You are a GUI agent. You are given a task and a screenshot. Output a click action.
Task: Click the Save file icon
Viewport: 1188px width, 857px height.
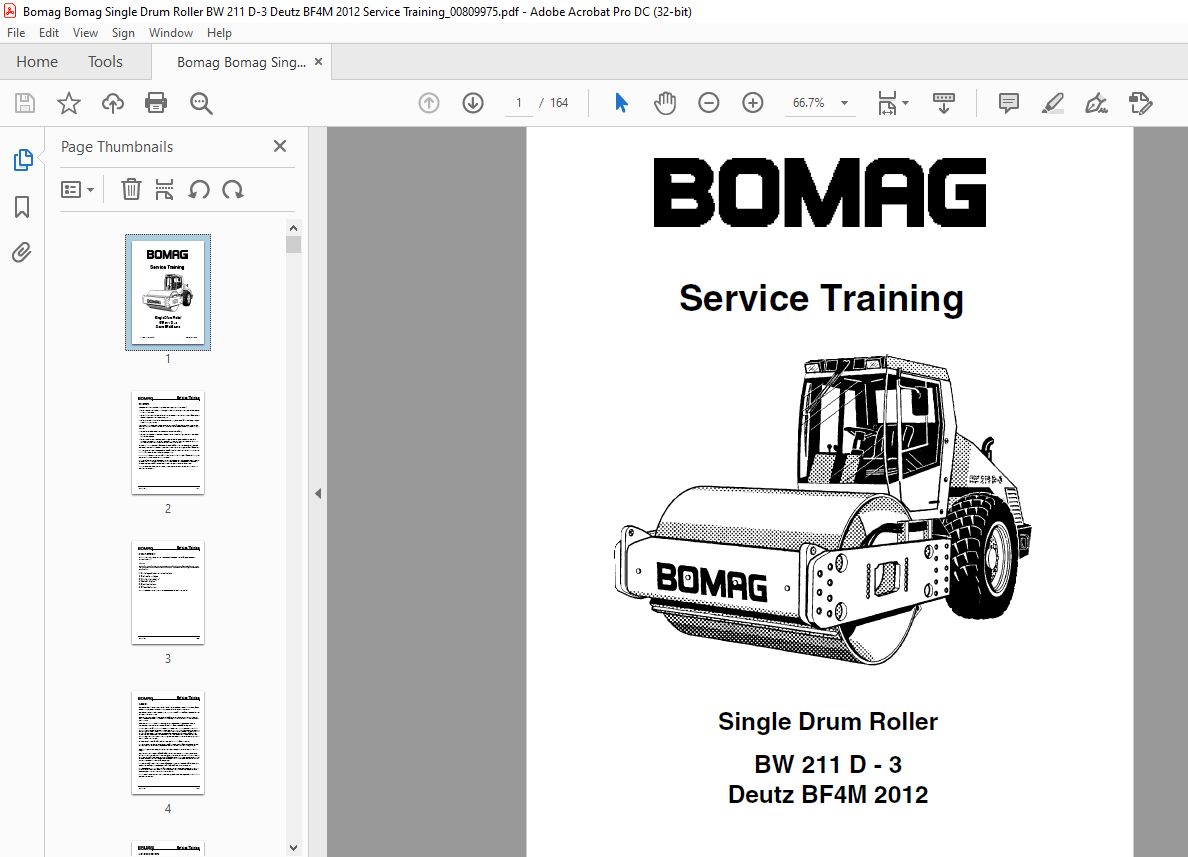tap(25, 103)
